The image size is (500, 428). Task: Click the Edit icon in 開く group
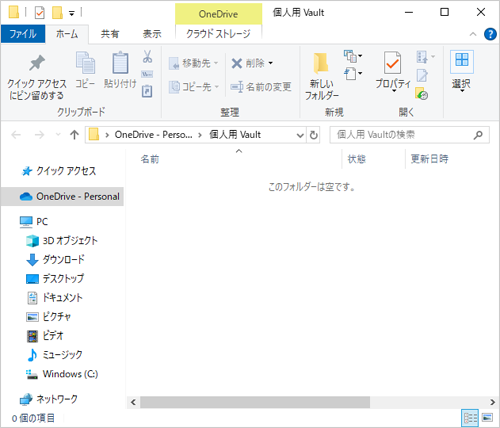[x=422, y=75]
